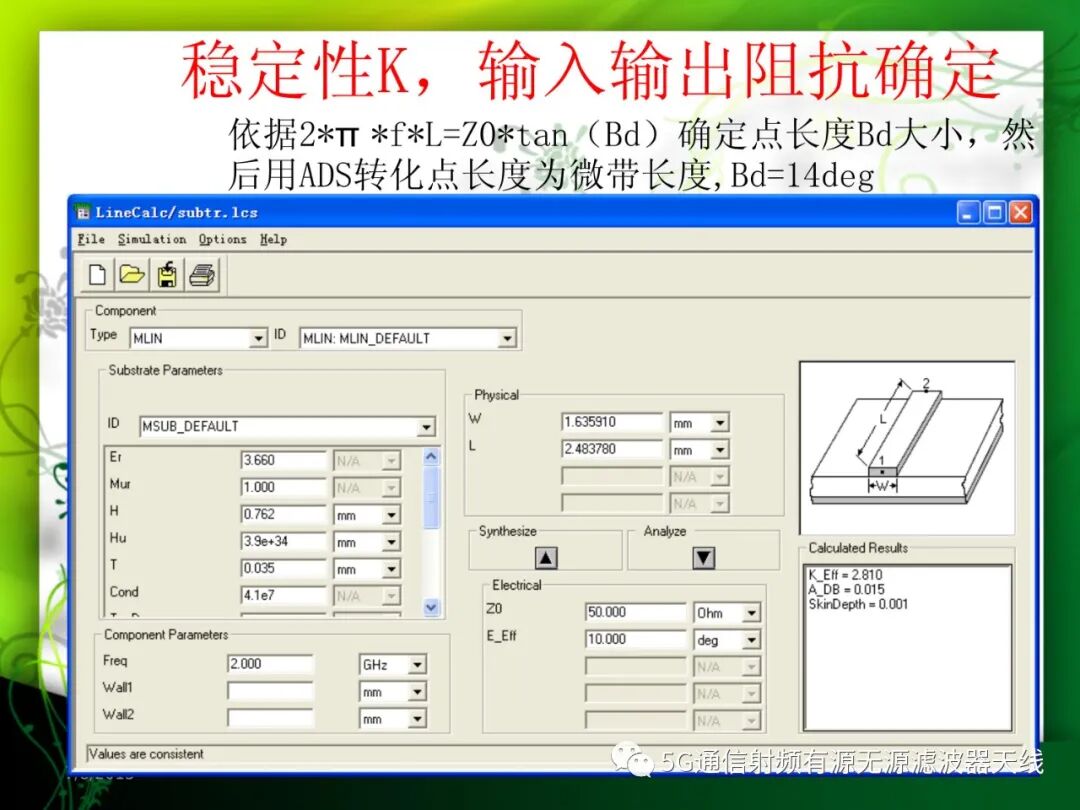This screenshot has width=1080, height=810.
Task: Open the Freq GHz unit dropdown
Action: (417, 665)
